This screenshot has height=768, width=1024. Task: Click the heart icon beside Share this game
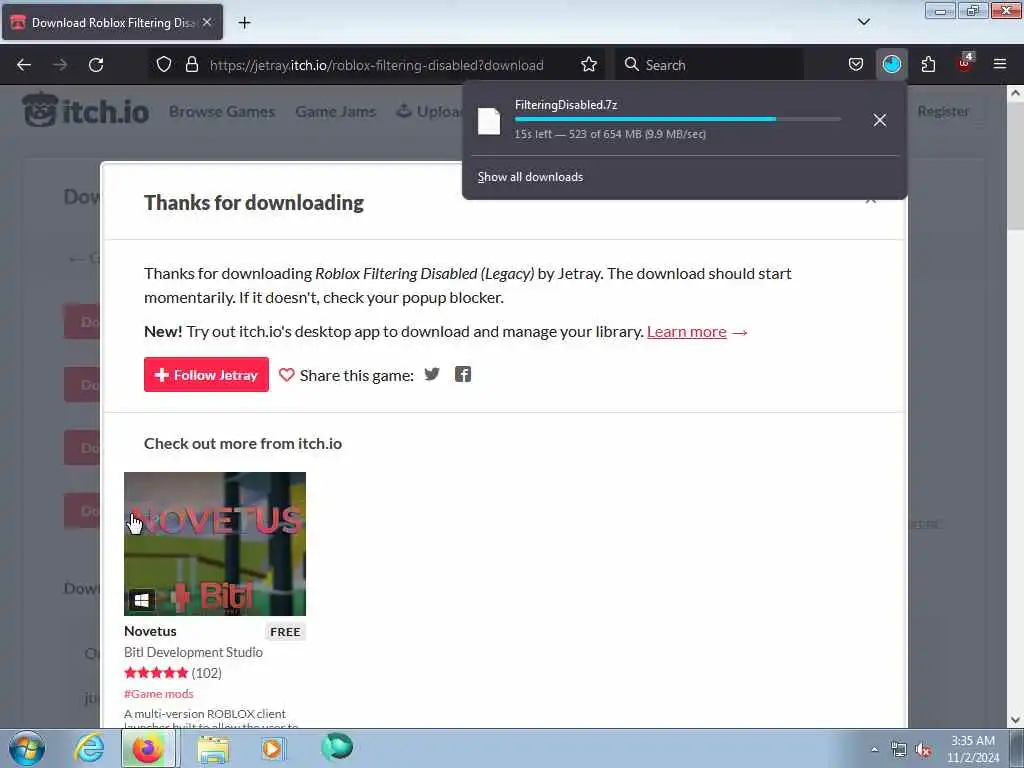(286, 375)
